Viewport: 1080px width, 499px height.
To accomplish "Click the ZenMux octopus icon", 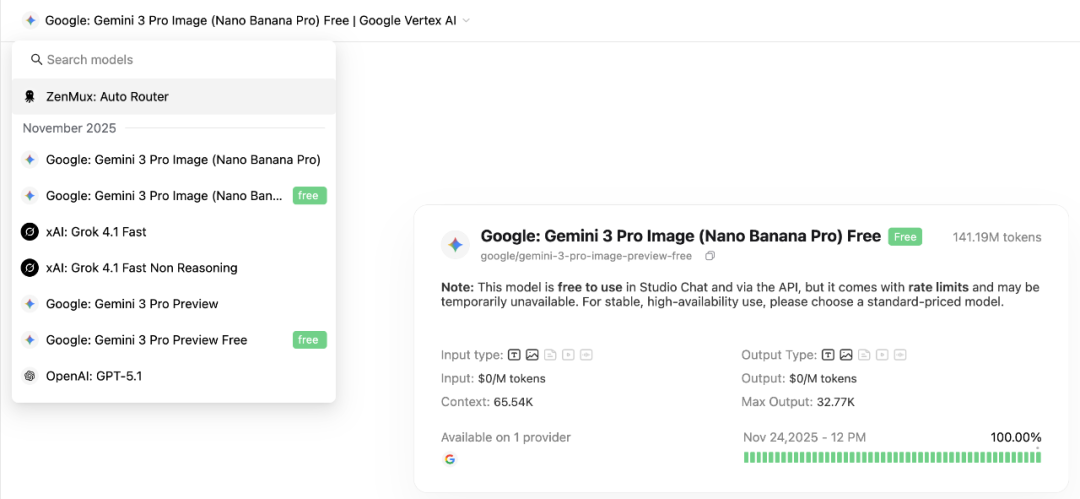I will tap(29, 96).
